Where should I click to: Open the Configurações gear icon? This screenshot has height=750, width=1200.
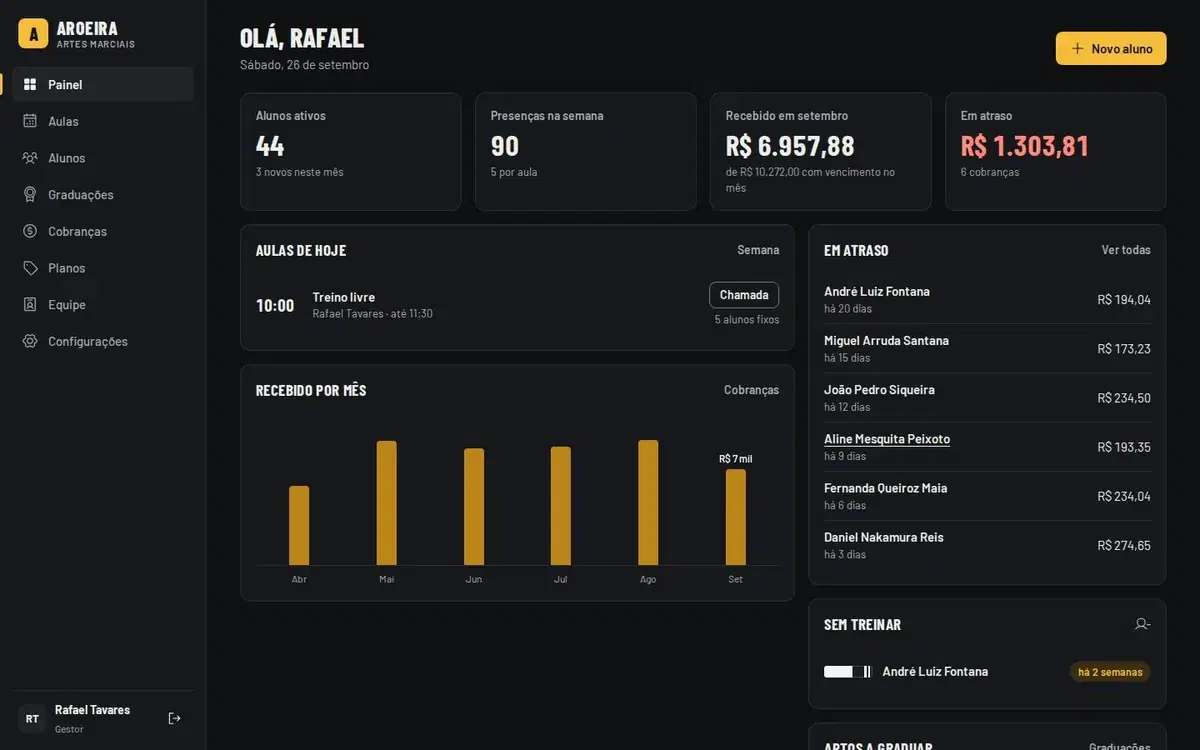coord(30,341)
